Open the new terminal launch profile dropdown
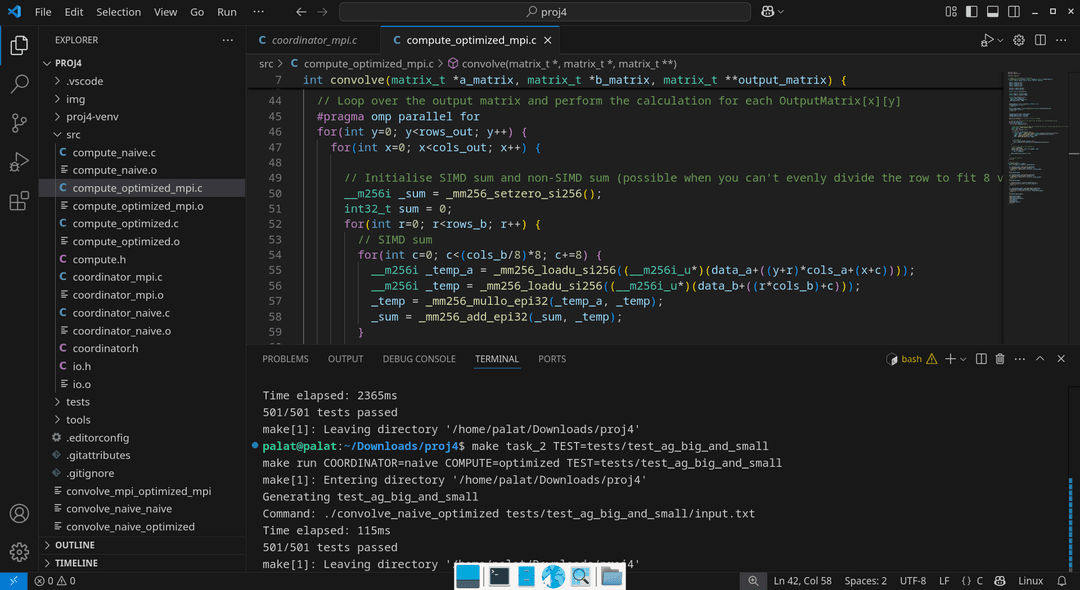The height and width of the screenshot is (590, 1080). click(x=964, y=359)
